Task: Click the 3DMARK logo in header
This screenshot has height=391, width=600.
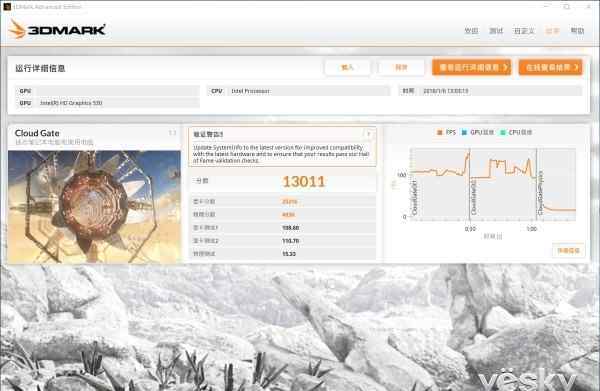Action: pos(57,29)
